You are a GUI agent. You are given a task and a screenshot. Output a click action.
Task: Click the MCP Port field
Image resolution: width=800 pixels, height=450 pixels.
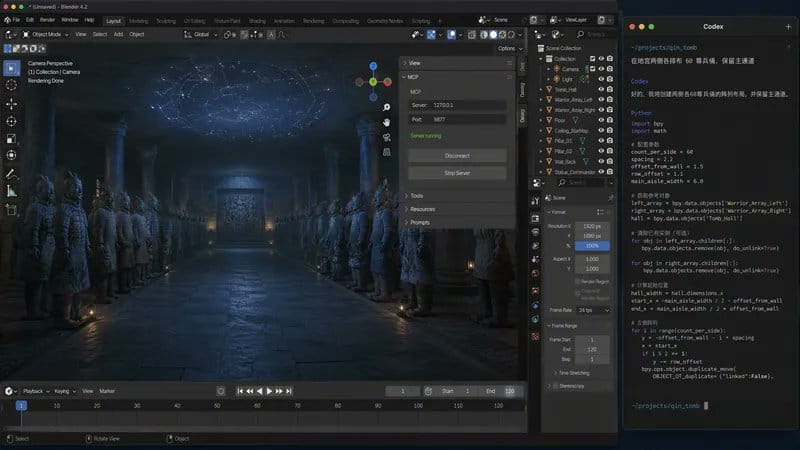457,119
